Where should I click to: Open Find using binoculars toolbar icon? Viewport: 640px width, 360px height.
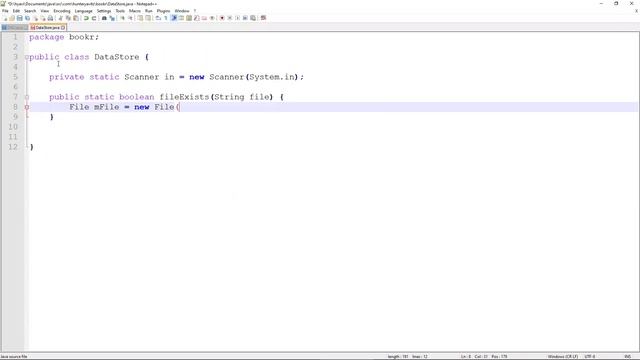pos(104,18)
